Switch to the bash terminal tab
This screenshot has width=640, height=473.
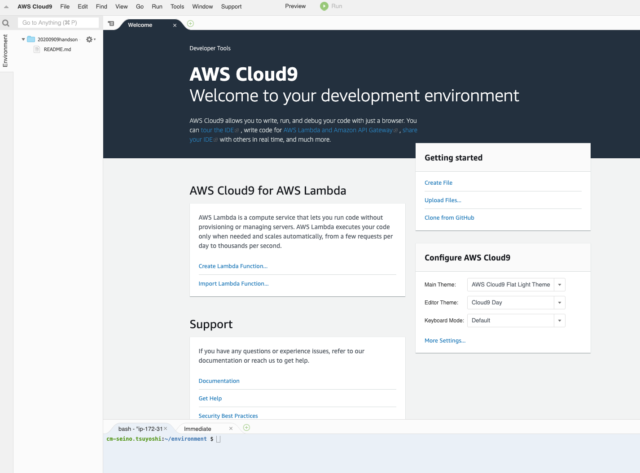pyautogui.click(x=140, y=429)
